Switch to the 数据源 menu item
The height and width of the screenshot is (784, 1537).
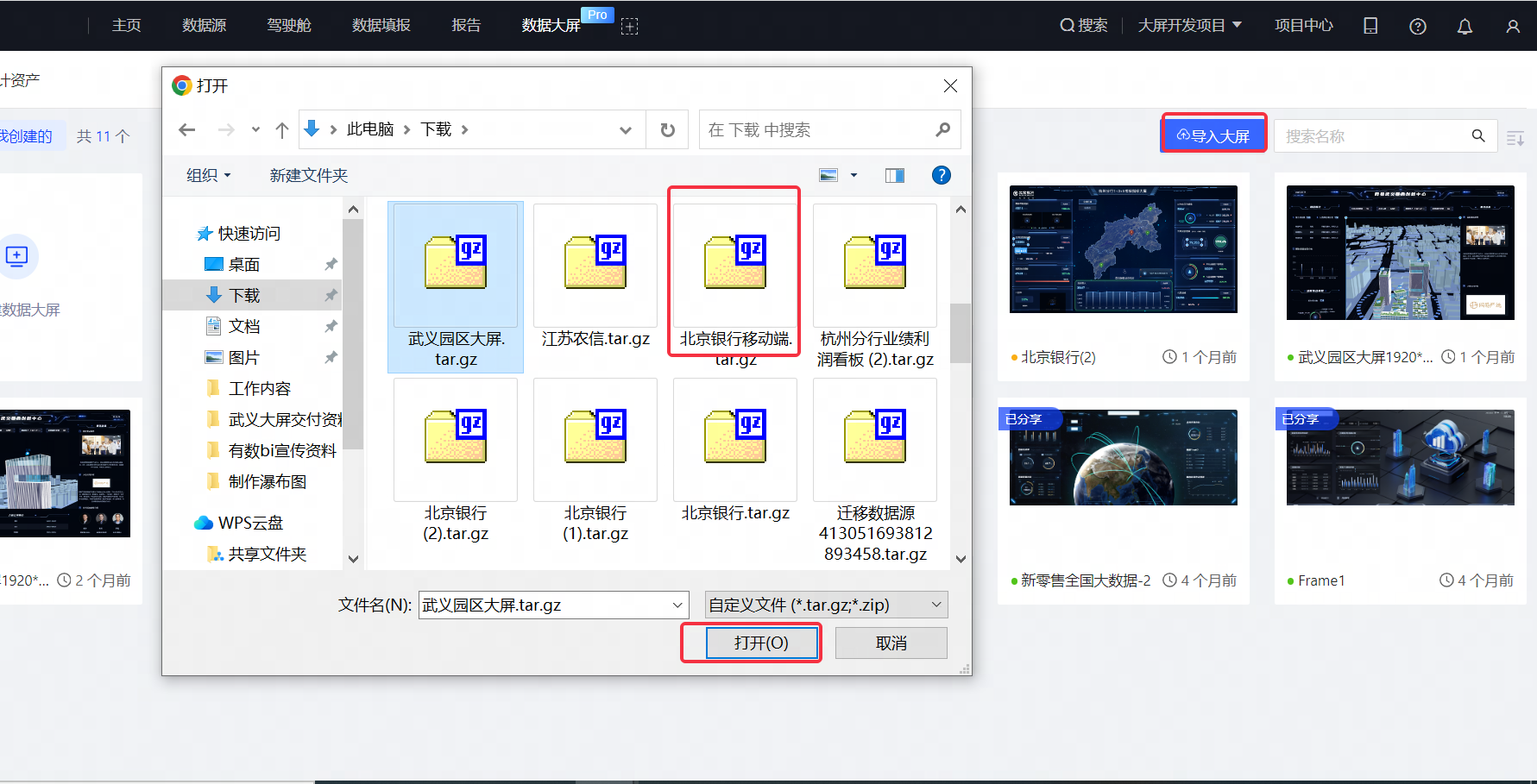(204, 25)
